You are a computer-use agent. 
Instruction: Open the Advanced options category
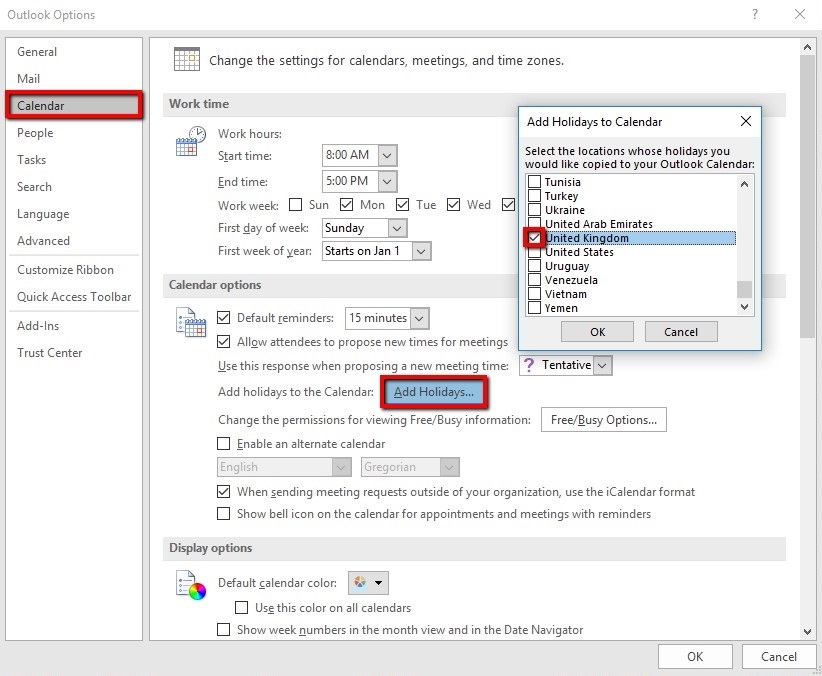[43, 241]
